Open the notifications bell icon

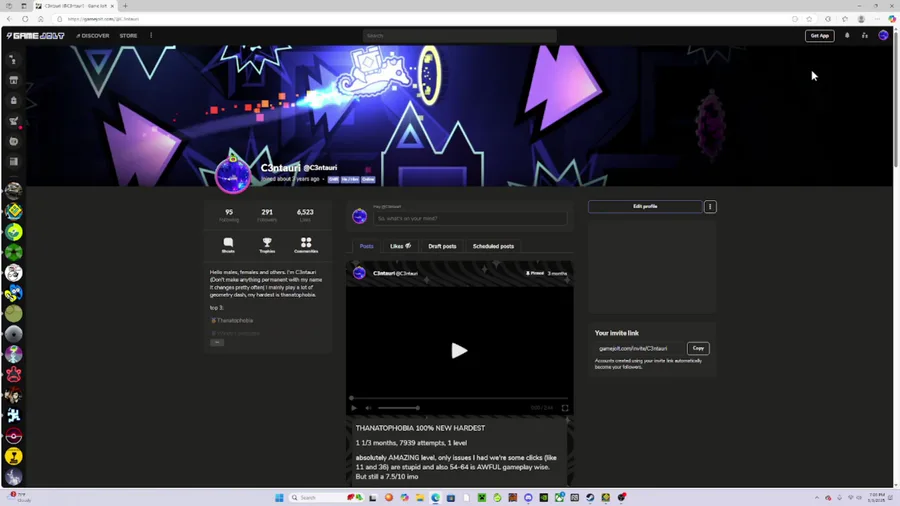pos(847,36)
